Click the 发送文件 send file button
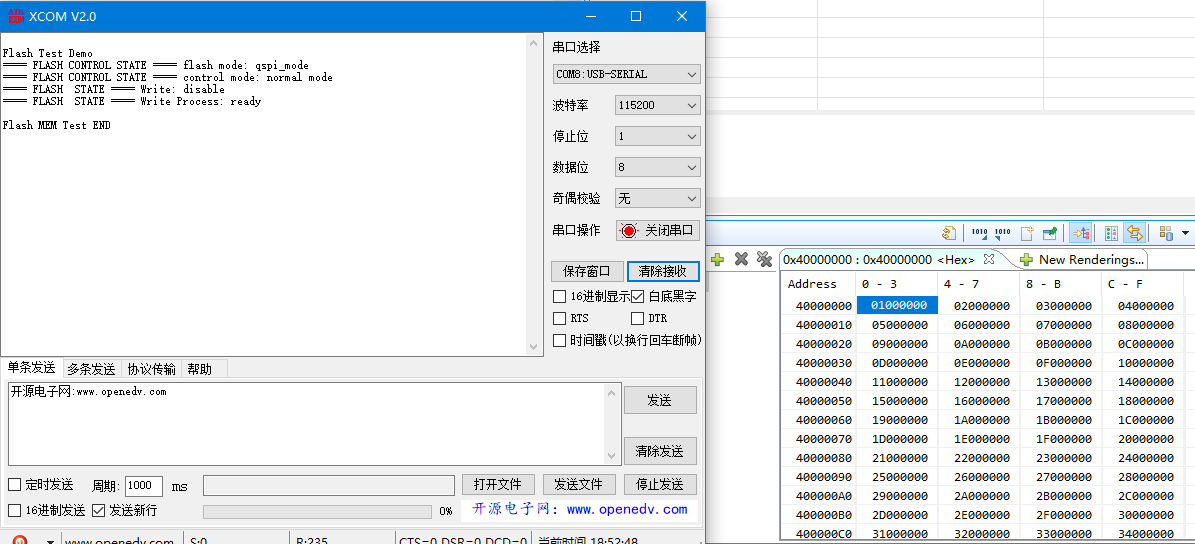The height and width of the screenshot is (544, 1195). point(578,485)
